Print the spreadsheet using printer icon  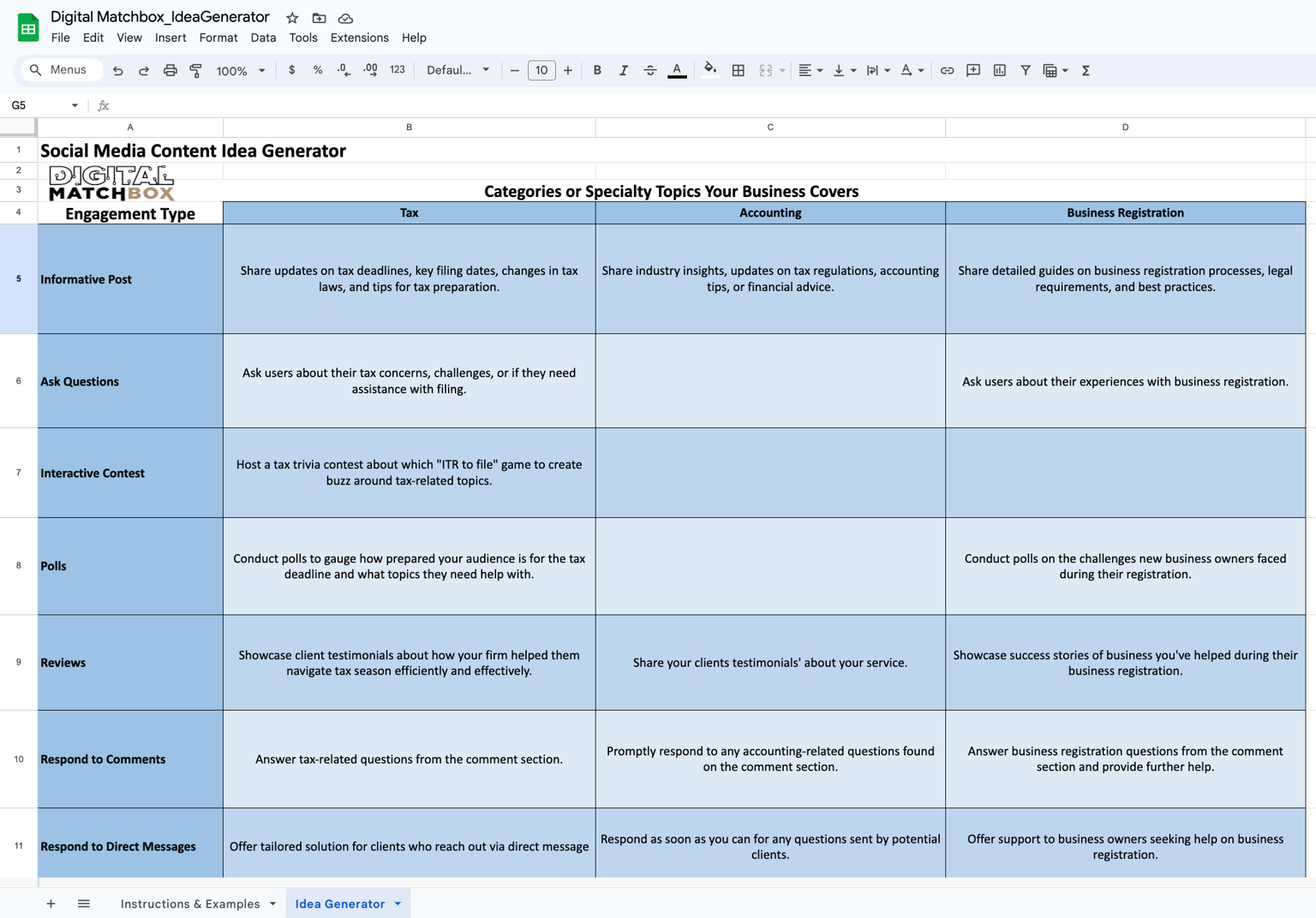(x=170, y=70)
